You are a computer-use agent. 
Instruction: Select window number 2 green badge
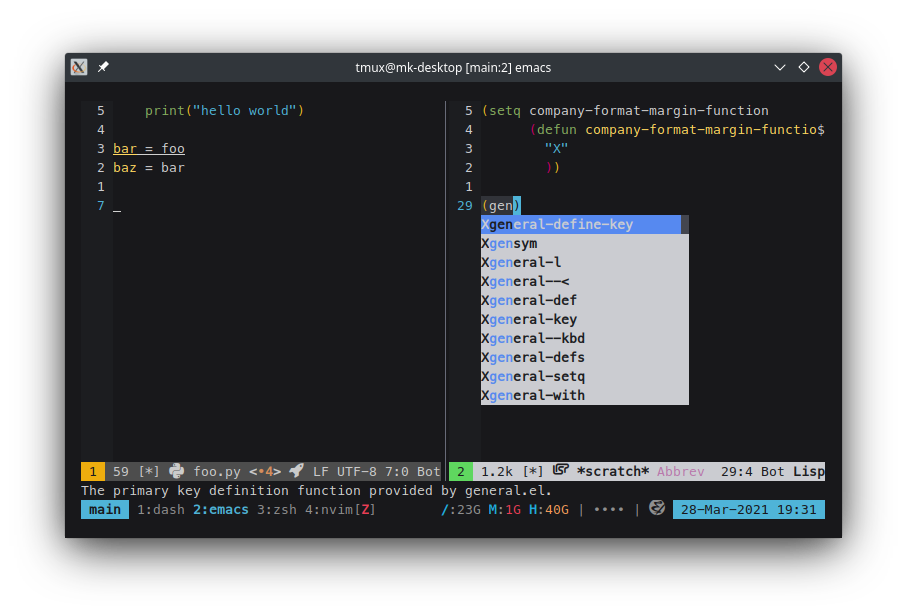tap(461, 472)
